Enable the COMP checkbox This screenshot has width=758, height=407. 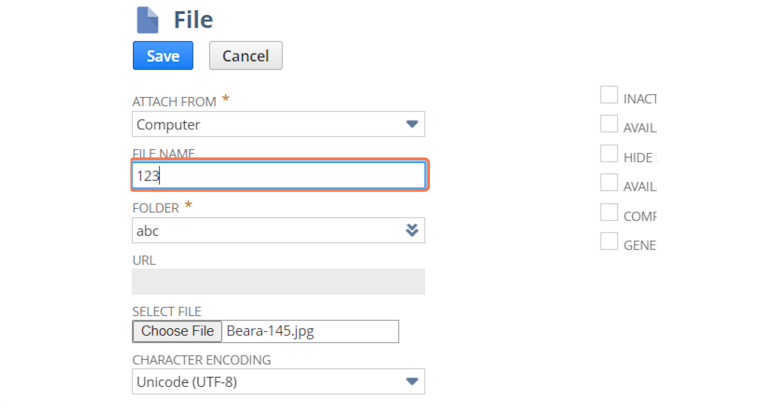coord(609,212)
